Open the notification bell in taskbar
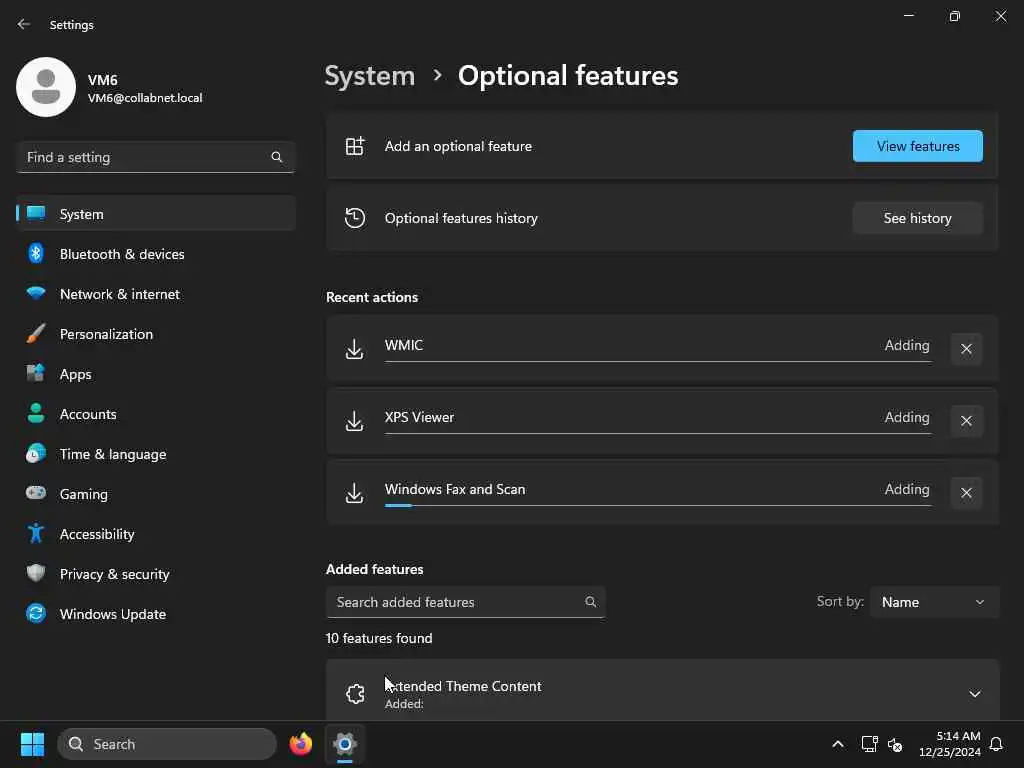This screenshot has width=1024, height=768. click(x=996, y=744)
